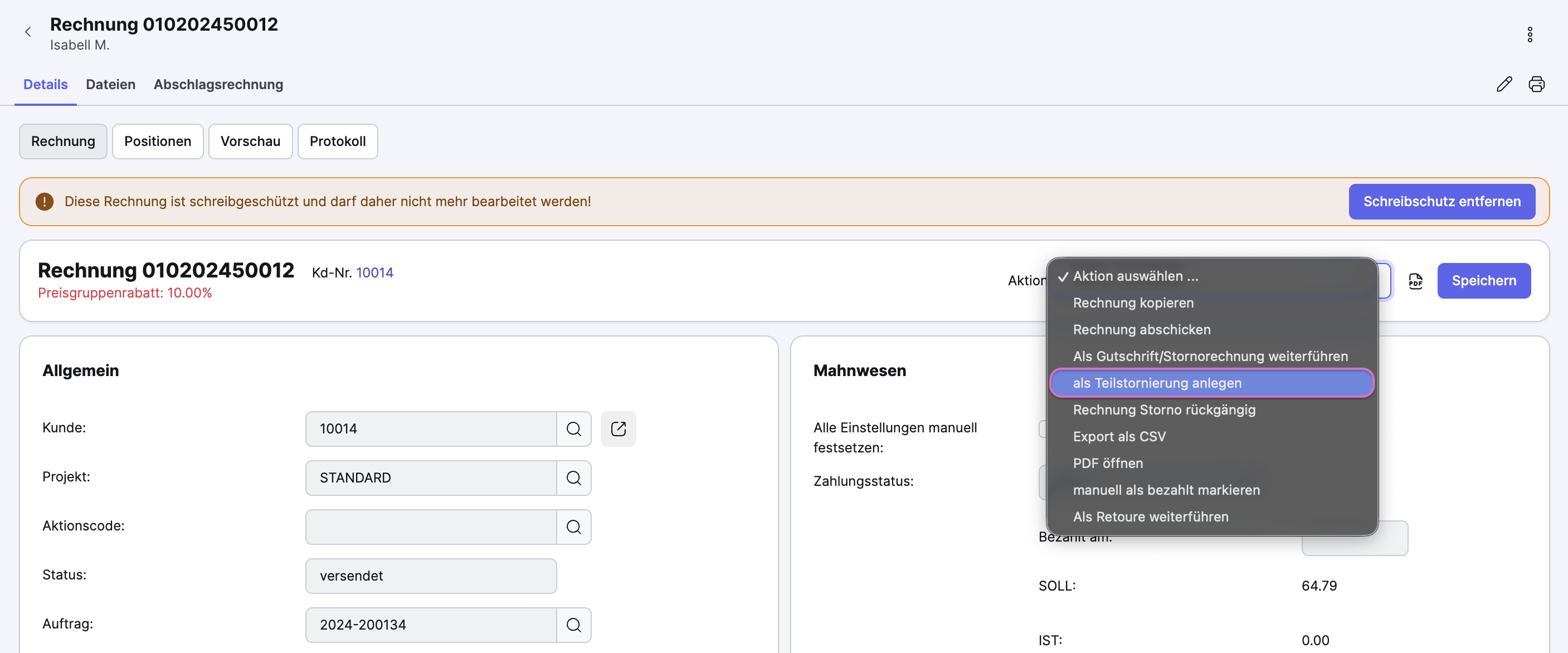1568x653 pixels.
Task: Open the three-dot more options menu
Action: pos(1529,35)
